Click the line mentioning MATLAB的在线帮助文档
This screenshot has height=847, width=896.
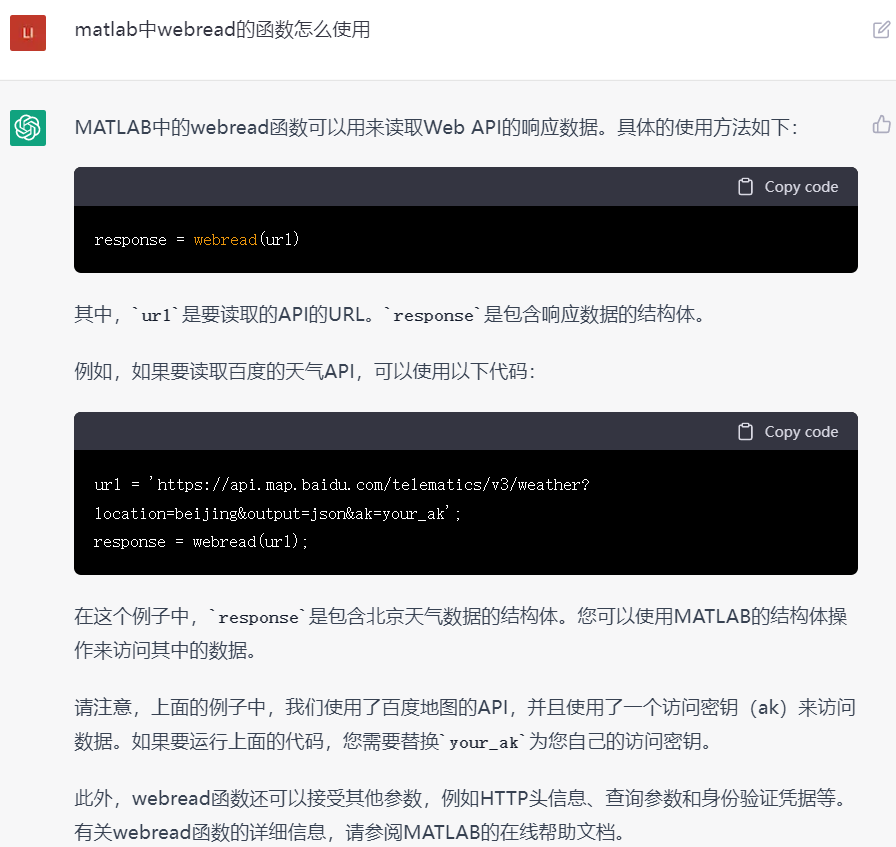[349, 832]
